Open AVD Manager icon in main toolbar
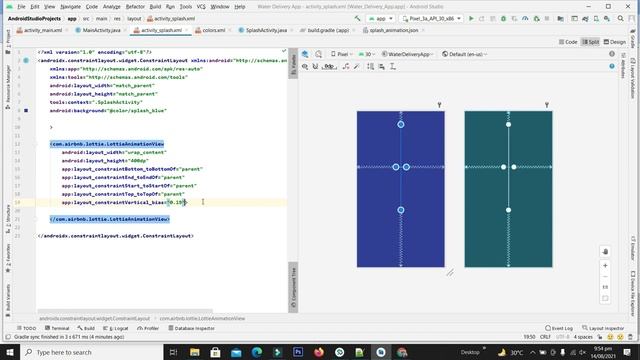 (x=596, y=18)
